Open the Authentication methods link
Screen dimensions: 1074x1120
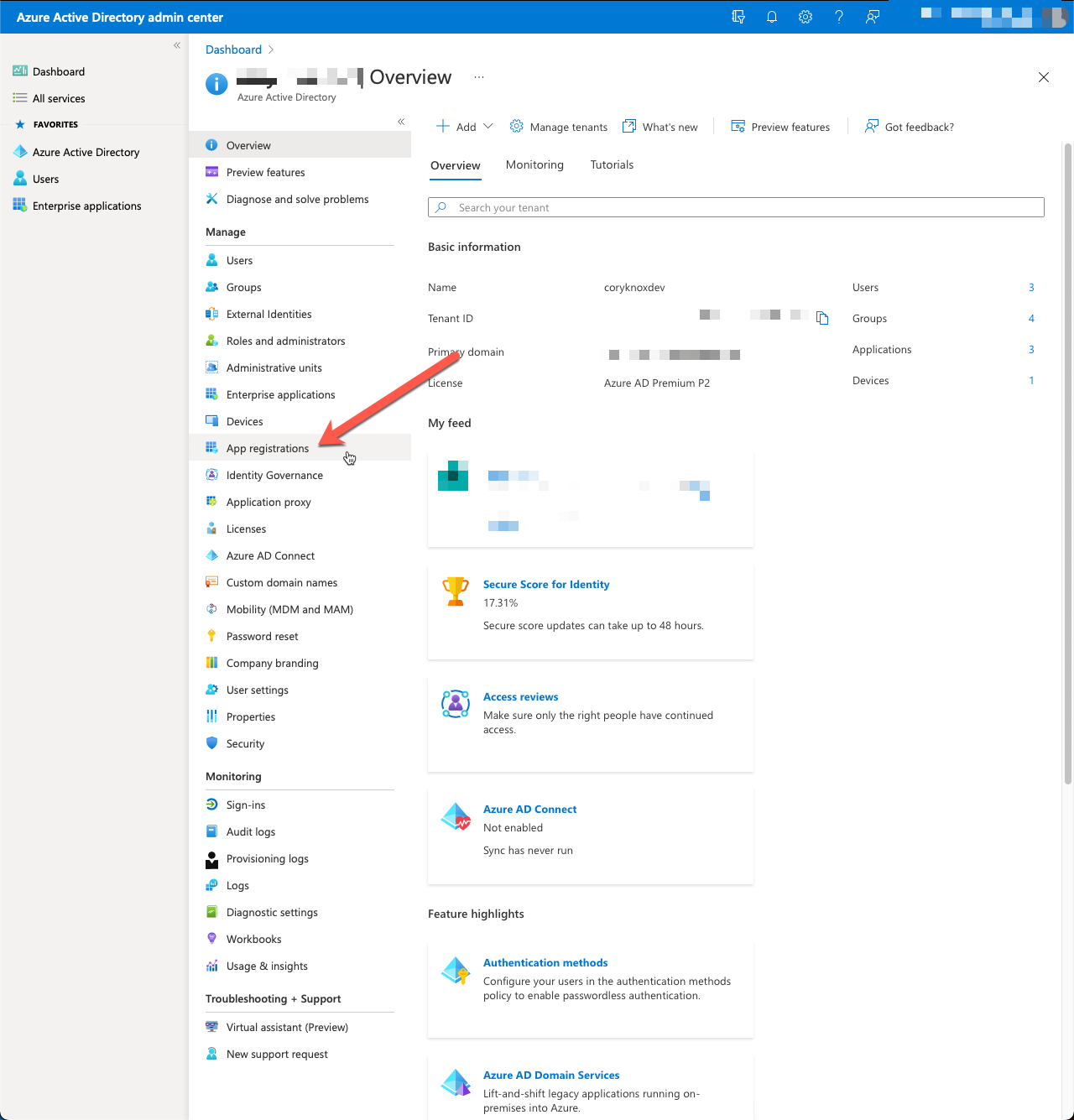tap(545, 963)
